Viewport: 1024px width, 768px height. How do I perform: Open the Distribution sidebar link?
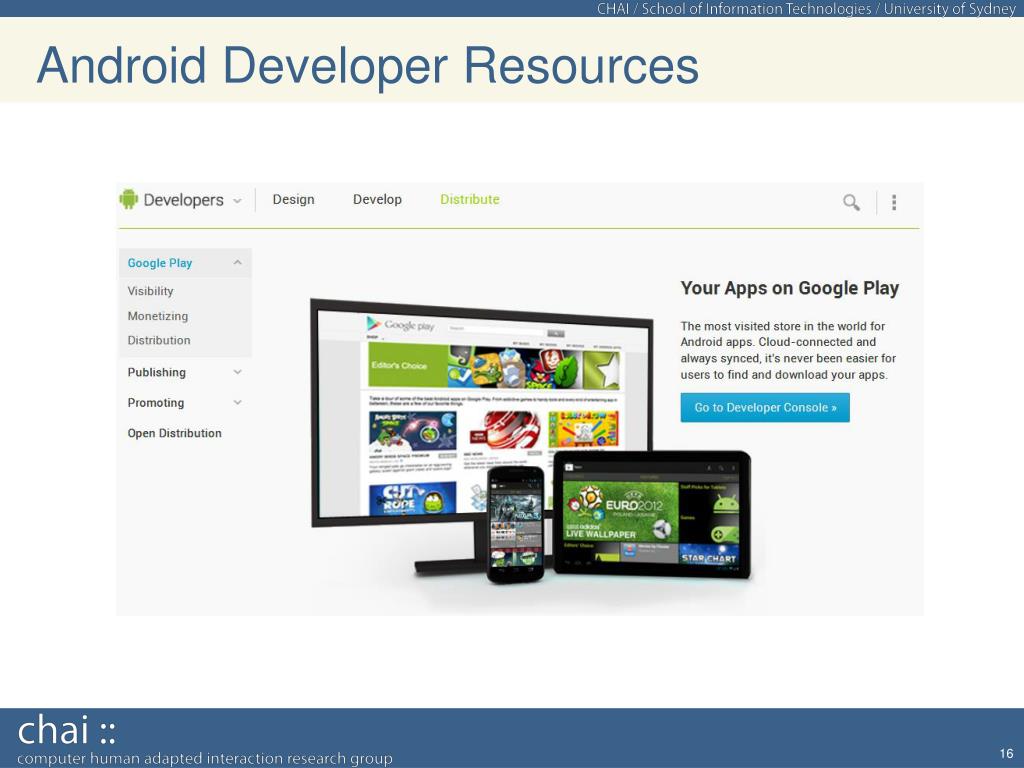tap(159, 340)
